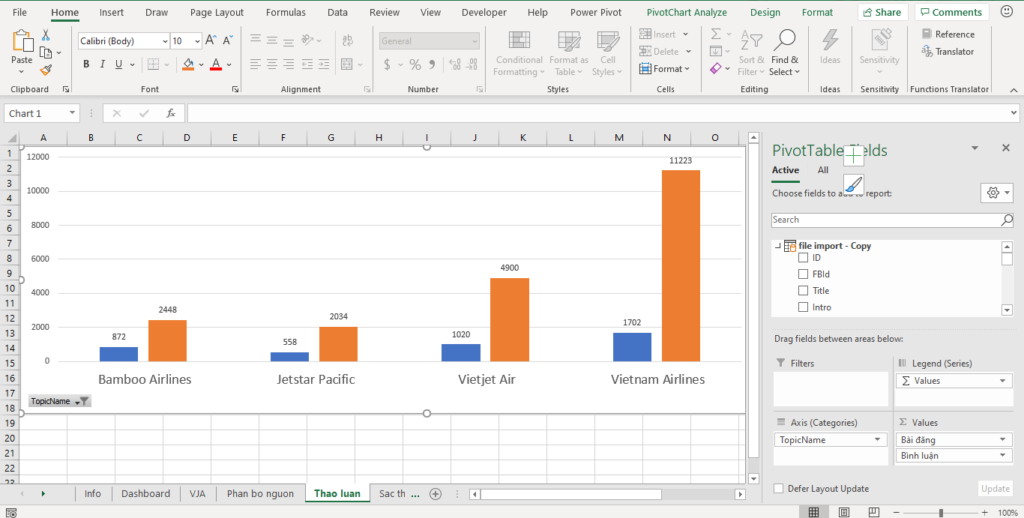Click the Share button
The image size is (1024, 518).
[883, 12]
